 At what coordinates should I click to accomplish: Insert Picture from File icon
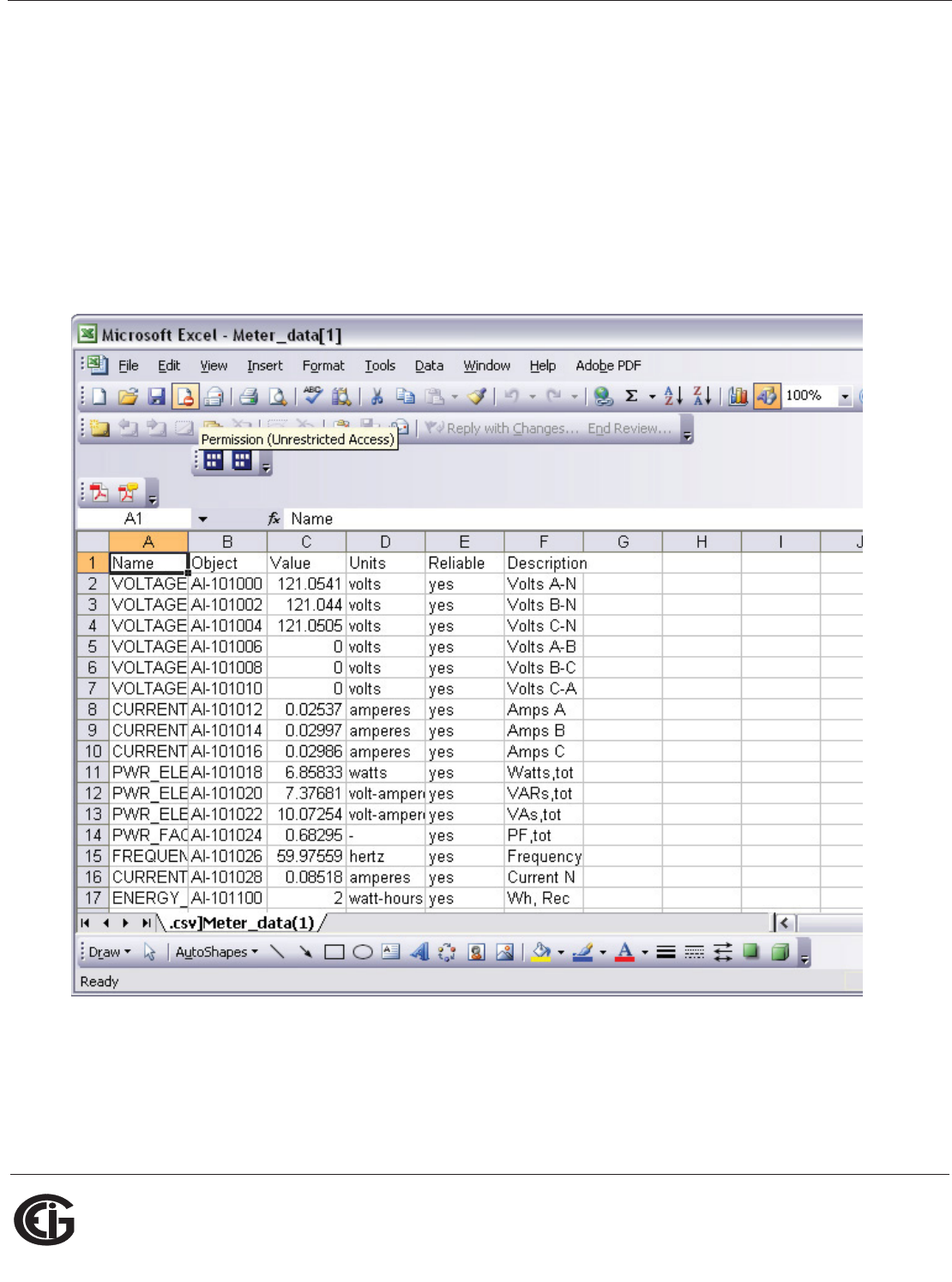(505, 952)
